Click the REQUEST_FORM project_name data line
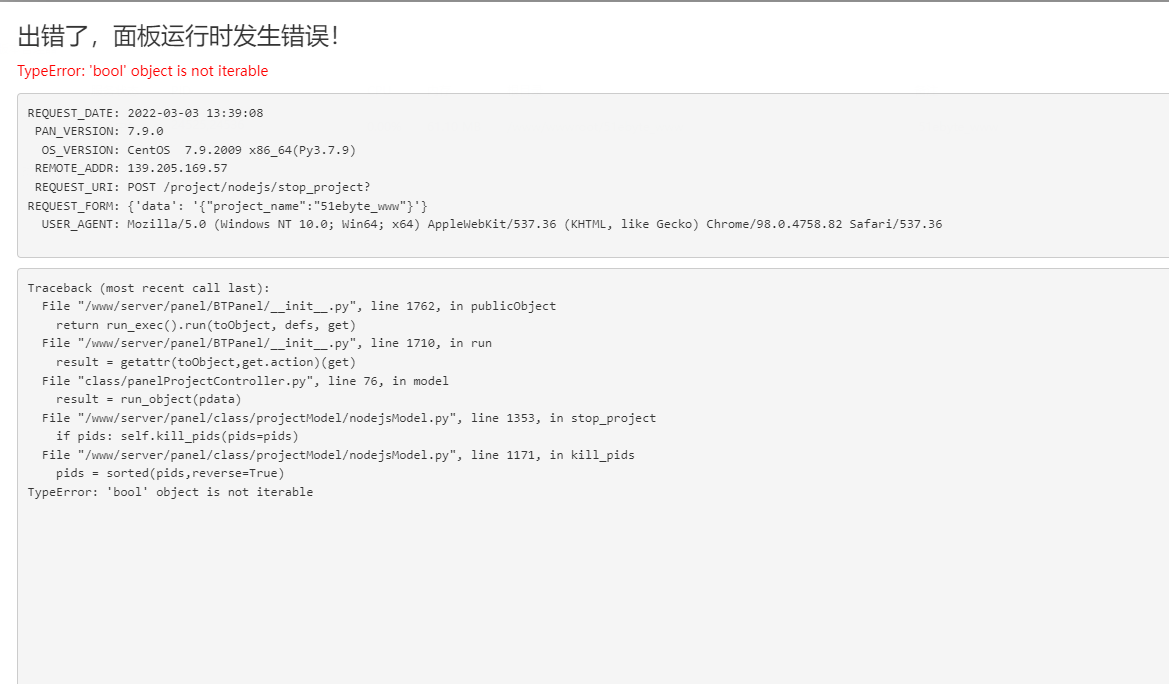 click(227, 206)
